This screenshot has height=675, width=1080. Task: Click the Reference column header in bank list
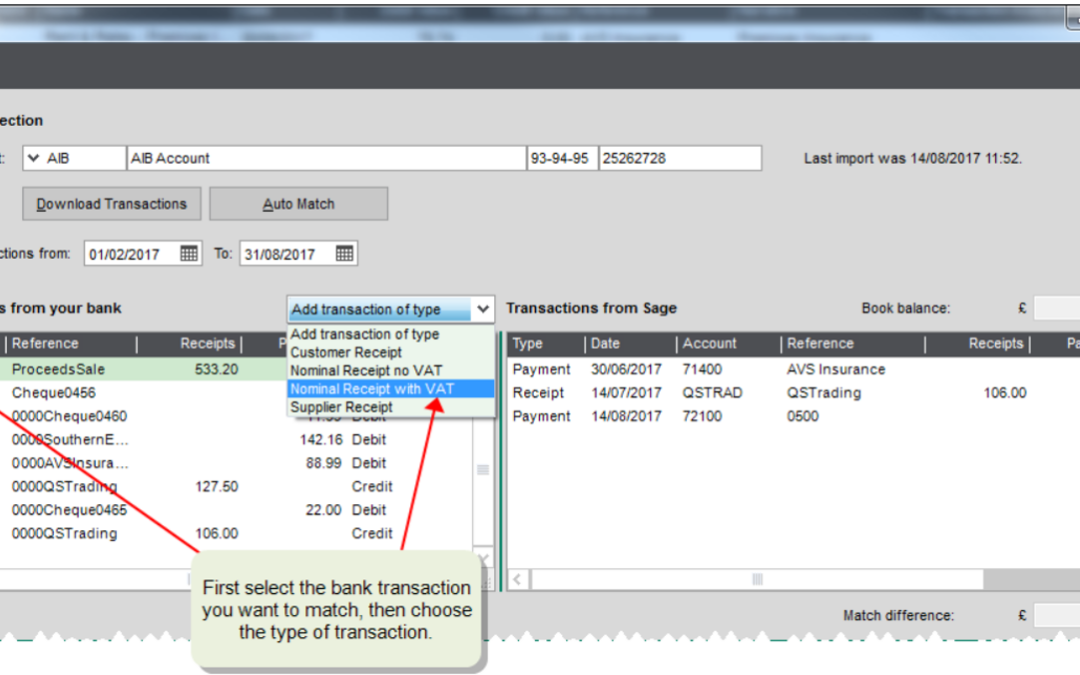point(45,343)
